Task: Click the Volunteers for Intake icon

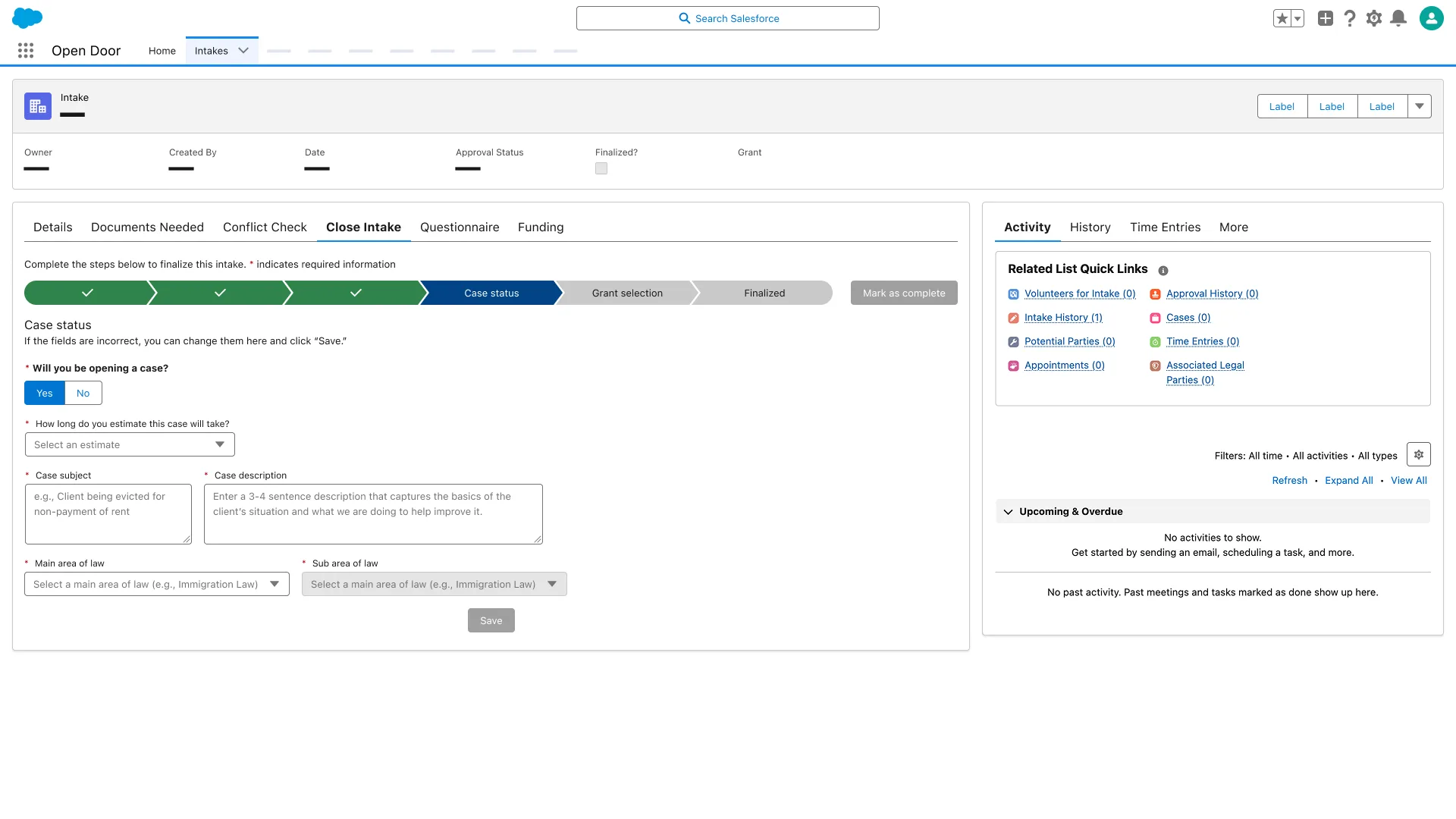Action: 1013,294
